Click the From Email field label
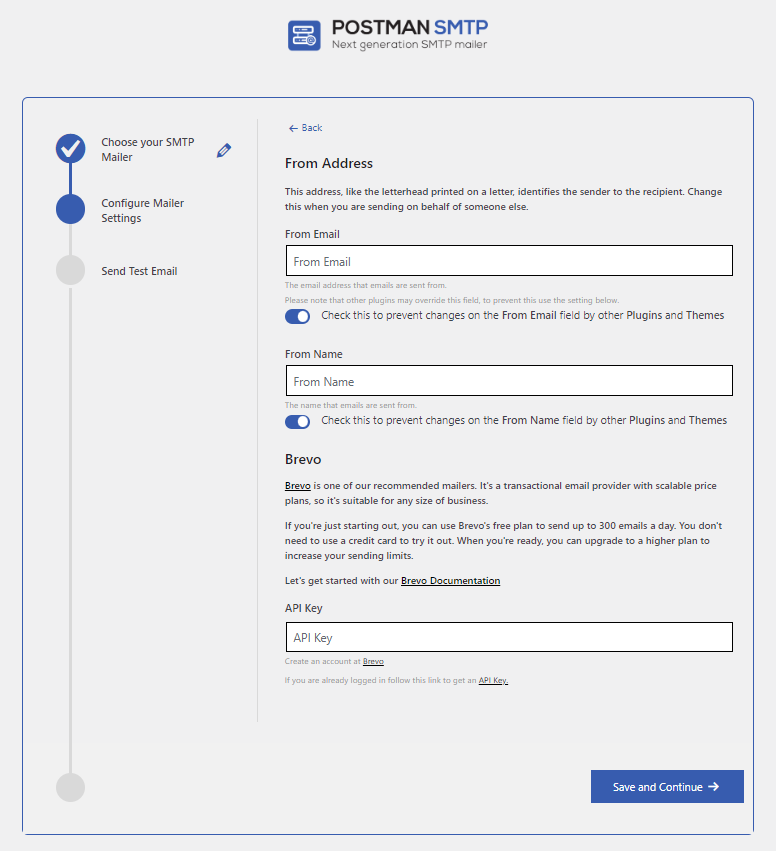Screen dimensions: 776x851 pos(312,234)
